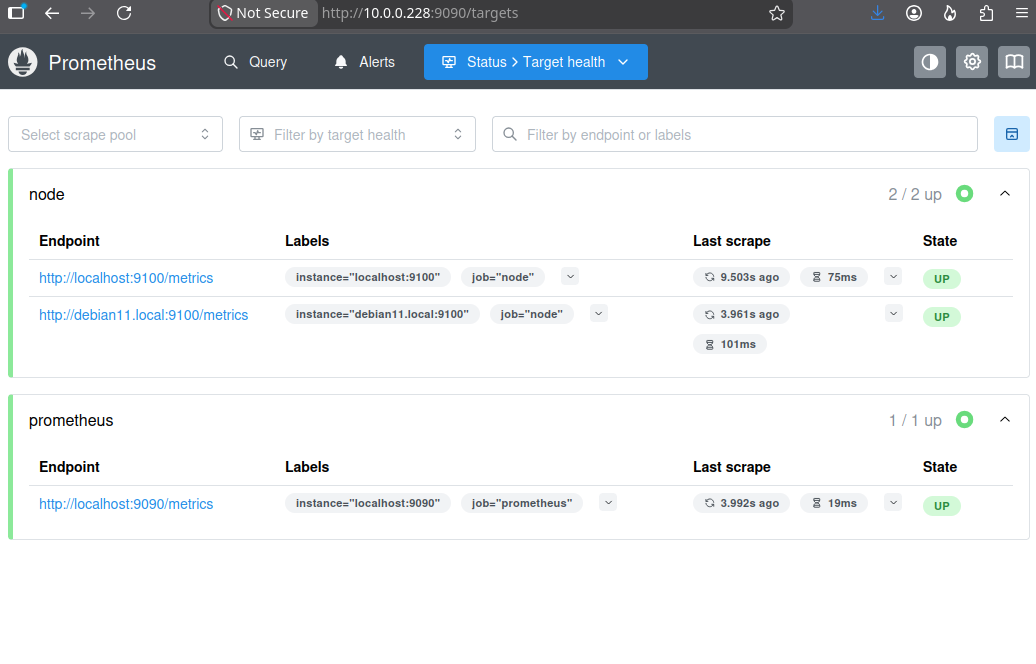Open browser extensions puzzle icon
Viewport: 1036px width, 664px height.
point(986,13)
